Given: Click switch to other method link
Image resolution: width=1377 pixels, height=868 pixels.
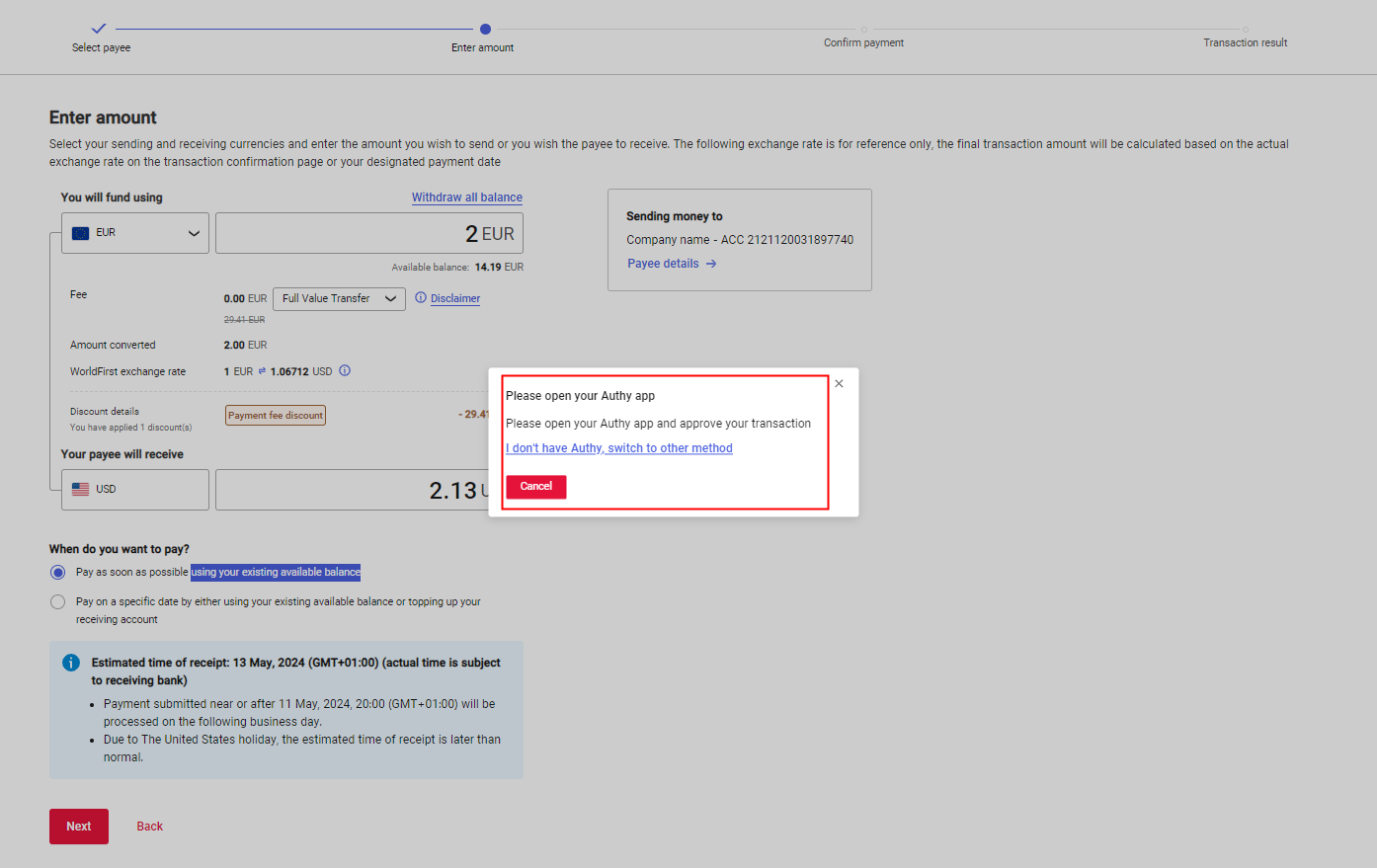Looking at the screenshot, I should click(x=619, y=448).
